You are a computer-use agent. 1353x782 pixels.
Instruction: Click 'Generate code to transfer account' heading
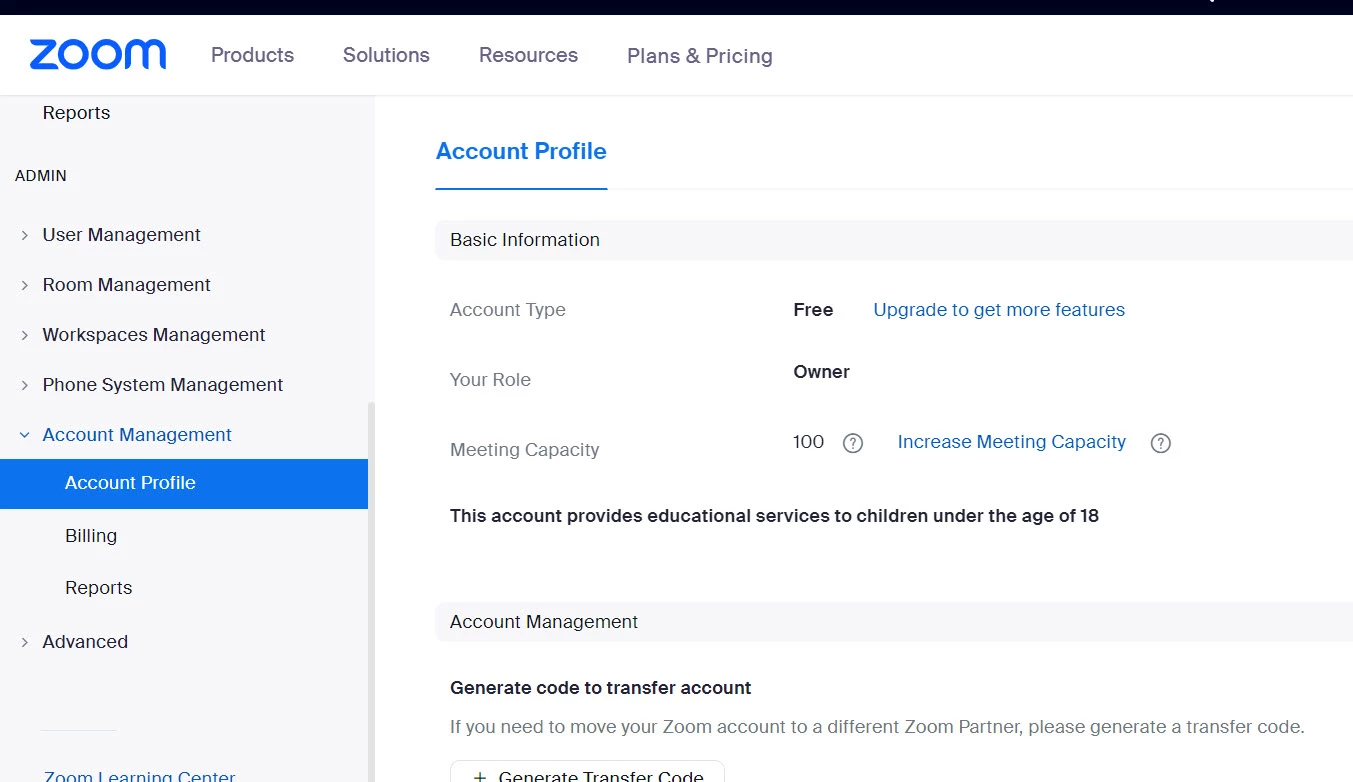[x=601, y=688]
